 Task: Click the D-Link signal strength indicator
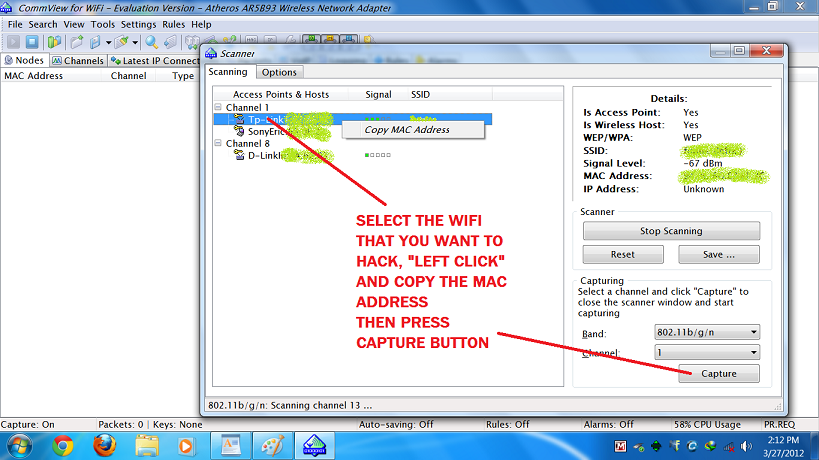(378, 155)
